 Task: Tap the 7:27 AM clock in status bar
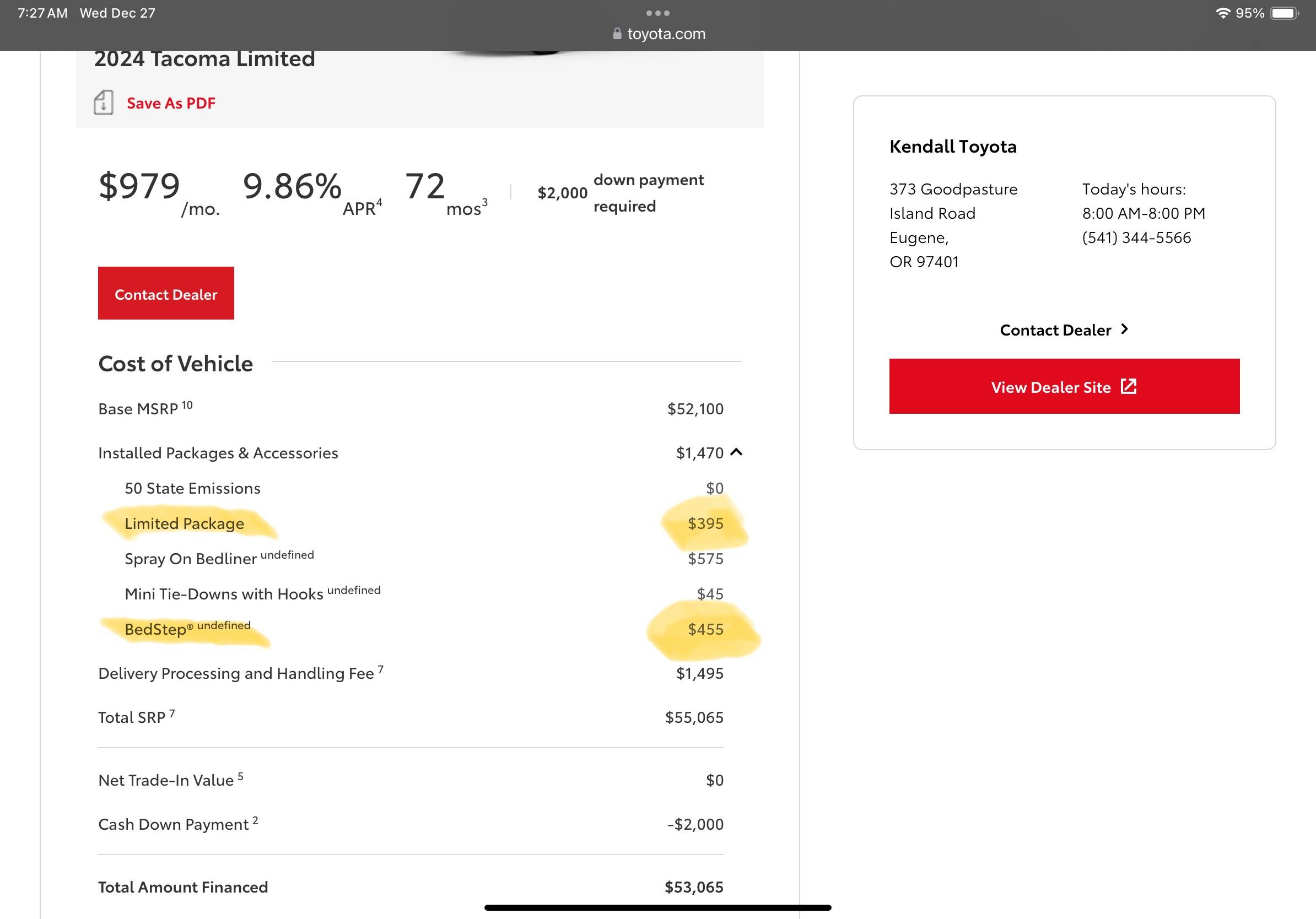tap(42, 13)
